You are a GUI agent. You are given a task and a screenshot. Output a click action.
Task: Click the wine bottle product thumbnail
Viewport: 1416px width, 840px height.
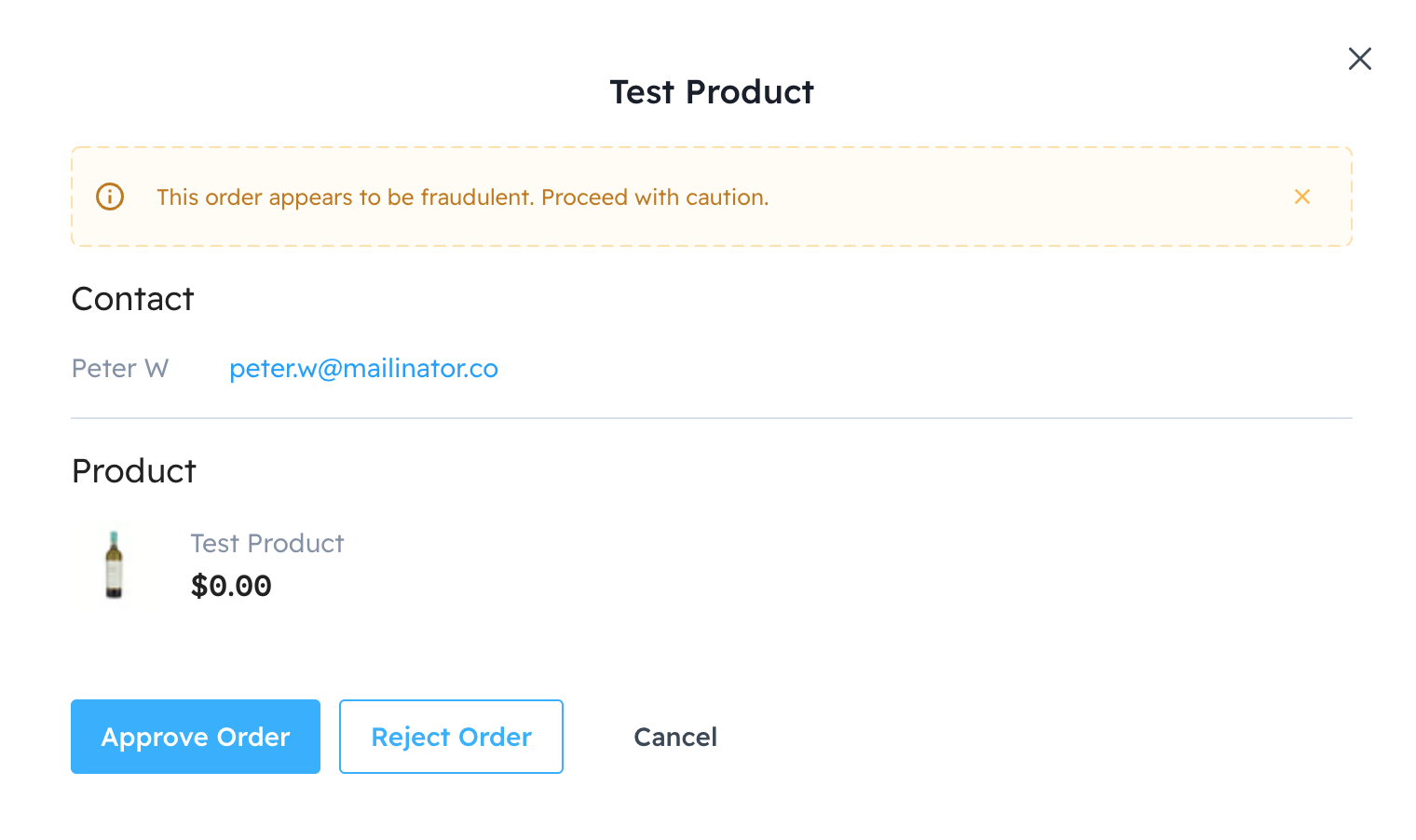[114, 564]
